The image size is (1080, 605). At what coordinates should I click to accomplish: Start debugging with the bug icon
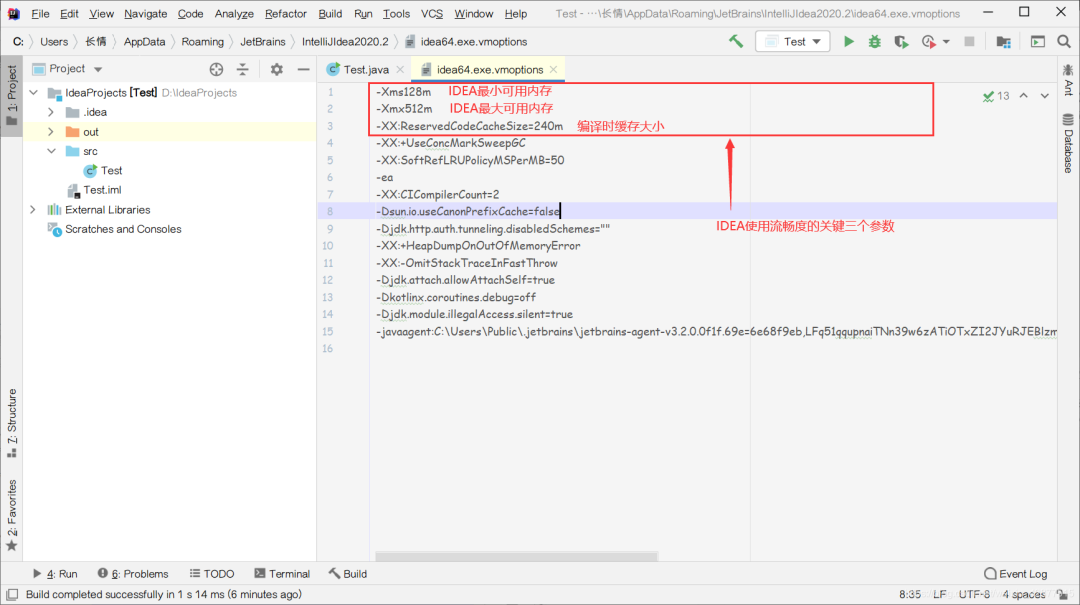pos(875,41)
